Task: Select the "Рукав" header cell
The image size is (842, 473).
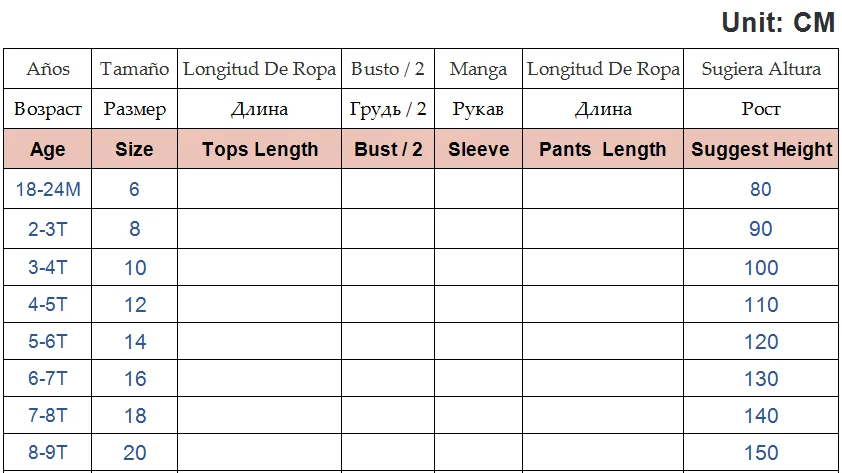Action: [478, 109]
